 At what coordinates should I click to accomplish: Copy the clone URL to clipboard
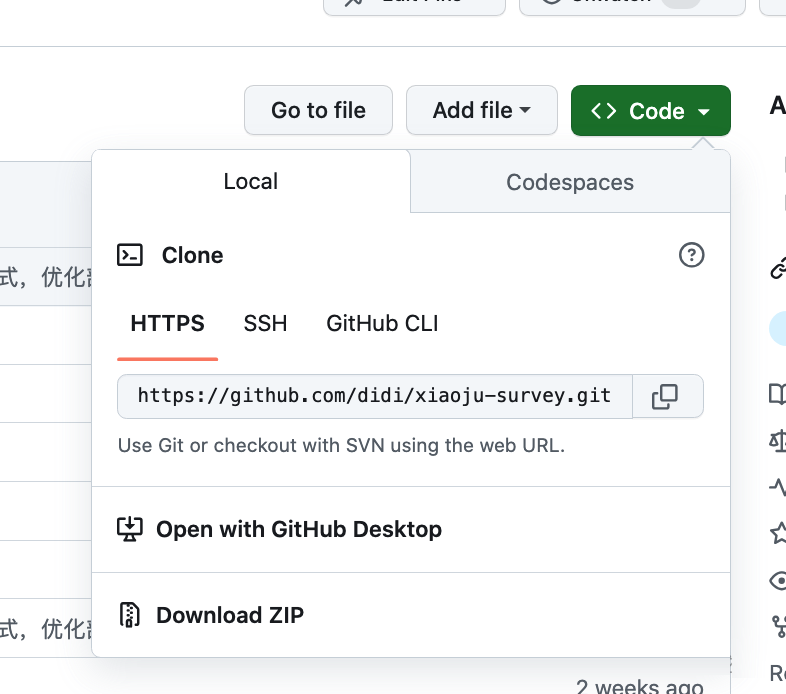665,397
